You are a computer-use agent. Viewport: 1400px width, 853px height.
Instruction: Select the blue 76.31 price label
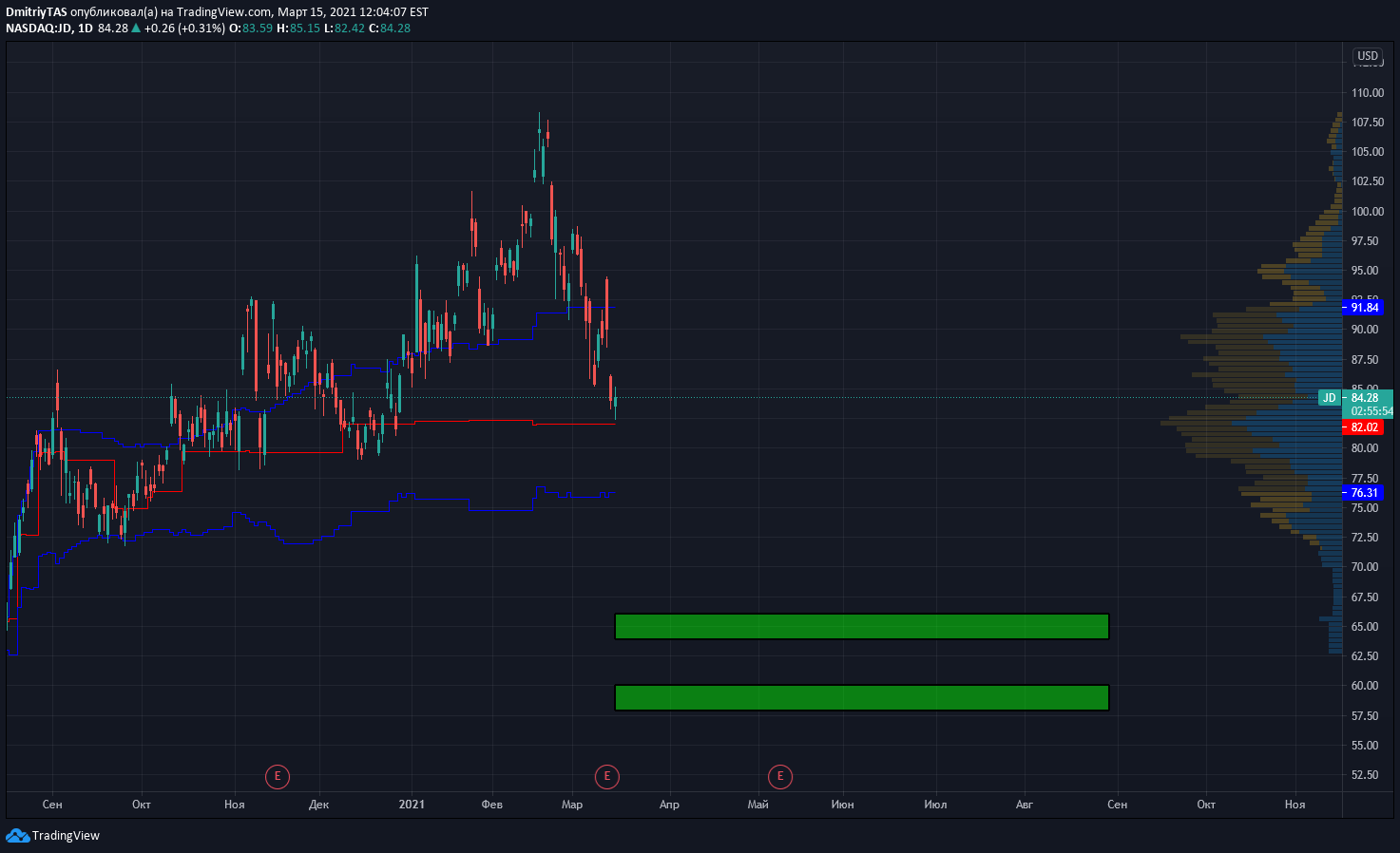(1363, 493)
